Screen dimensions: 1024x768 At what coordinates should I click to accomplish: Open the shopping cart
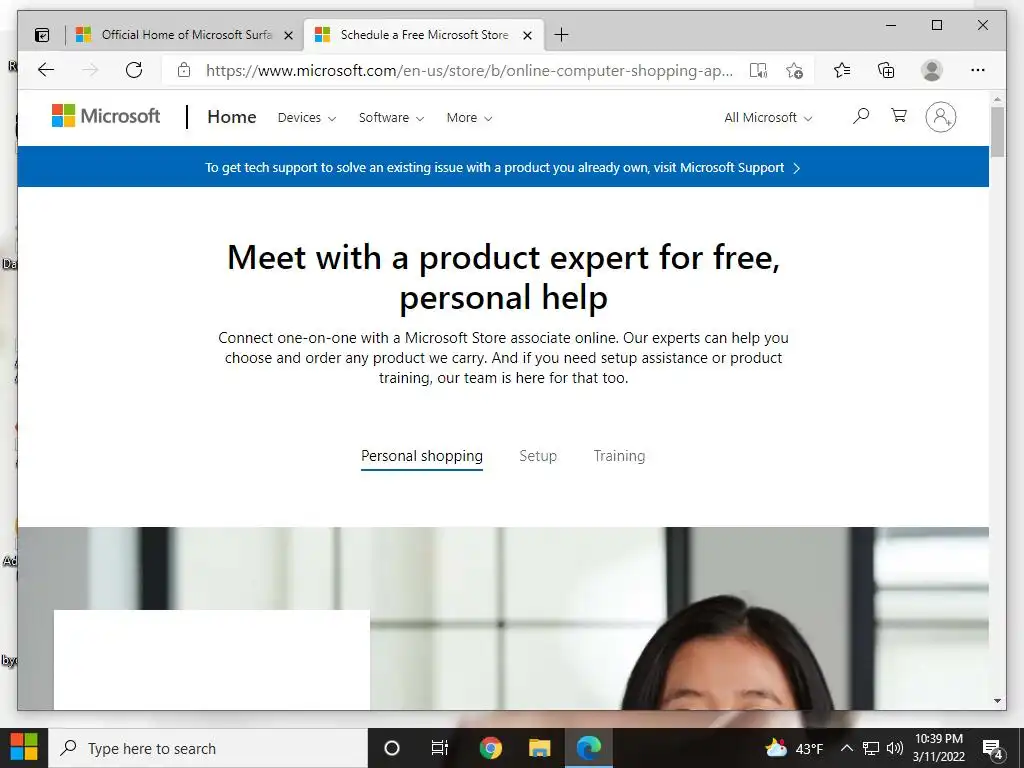[899, 116]
